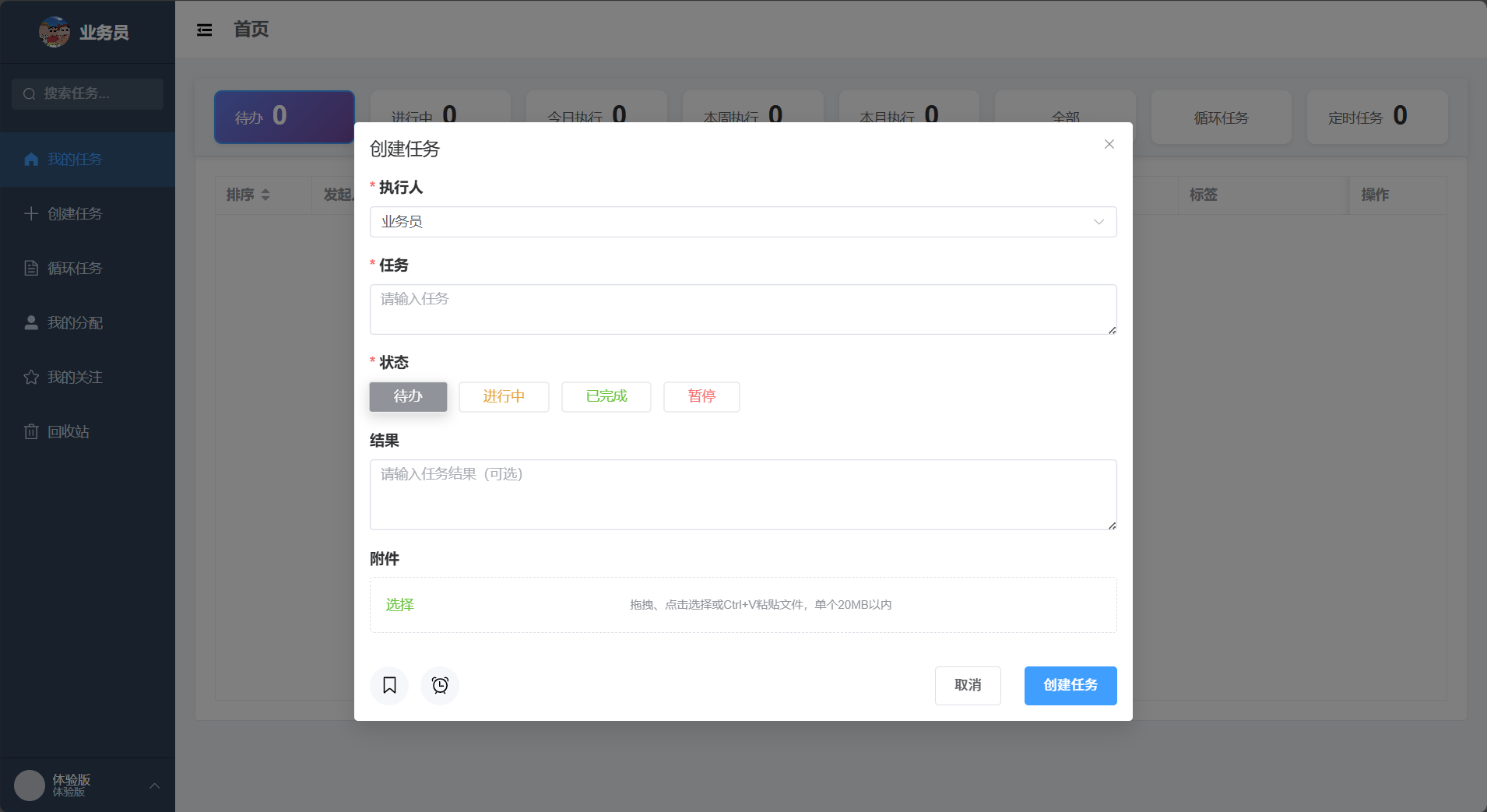
Task: Open 循环任务 from the sidebar
Action: coord(74,268)
